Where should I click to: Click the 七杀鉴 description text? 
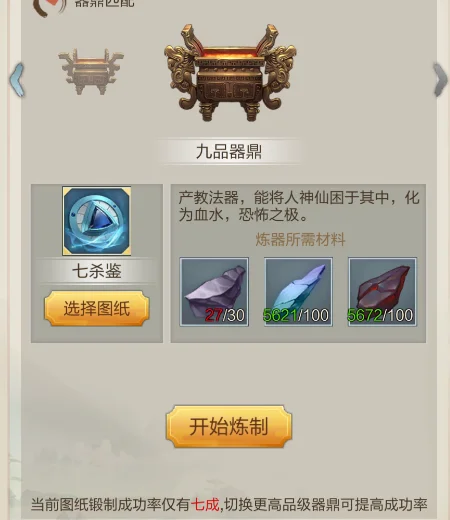click(x=299, y=206)
